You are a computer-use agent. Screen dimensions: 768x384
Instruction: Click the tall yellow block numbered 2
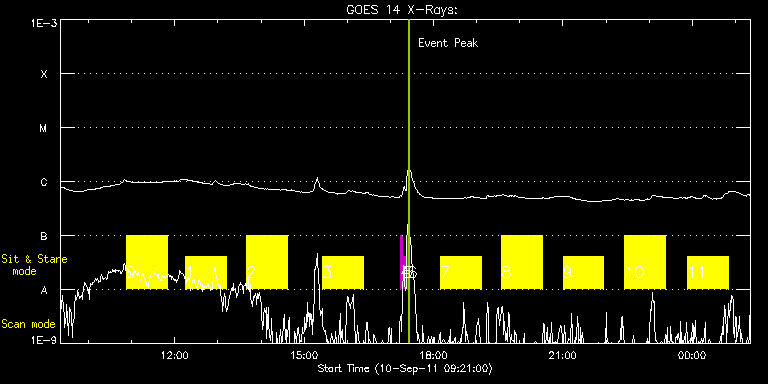pyautogui.click(x=266, y=262)
